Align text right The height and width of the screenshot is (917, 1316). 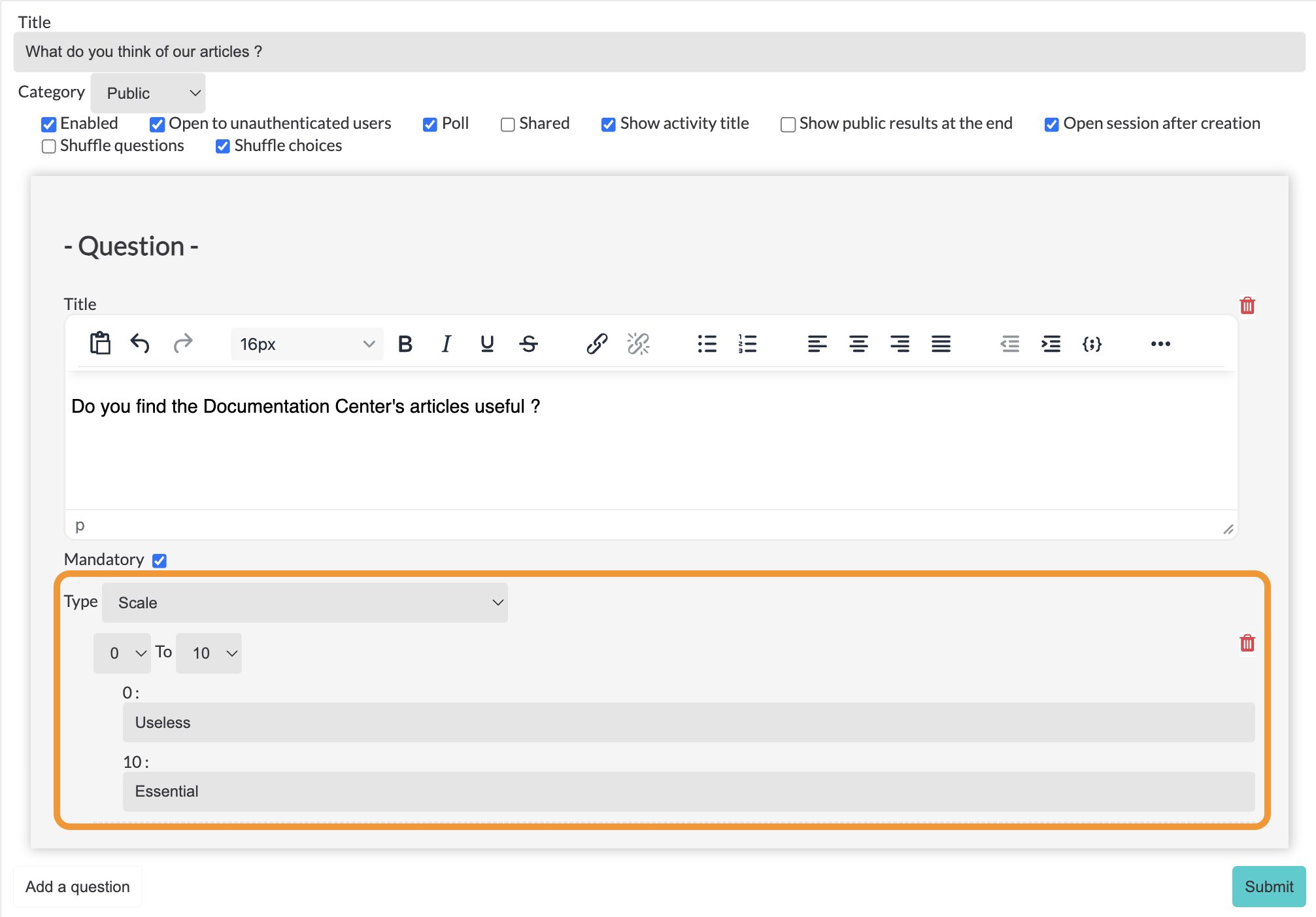900,343
